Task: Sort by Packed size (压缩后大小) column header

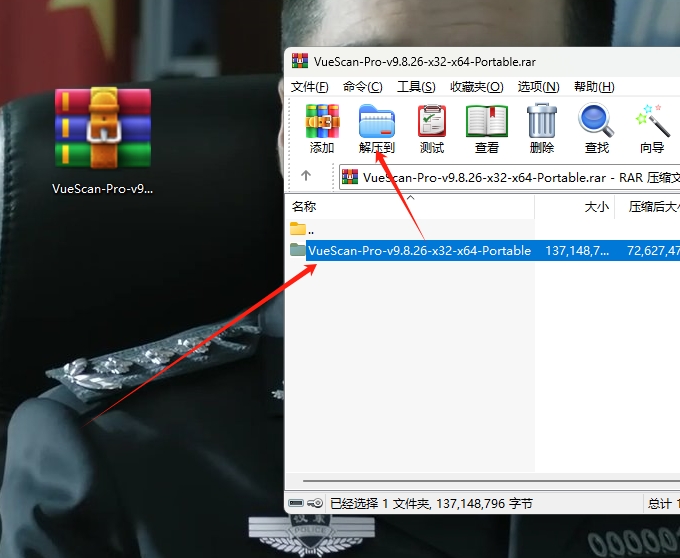Action: coord(648,207)
